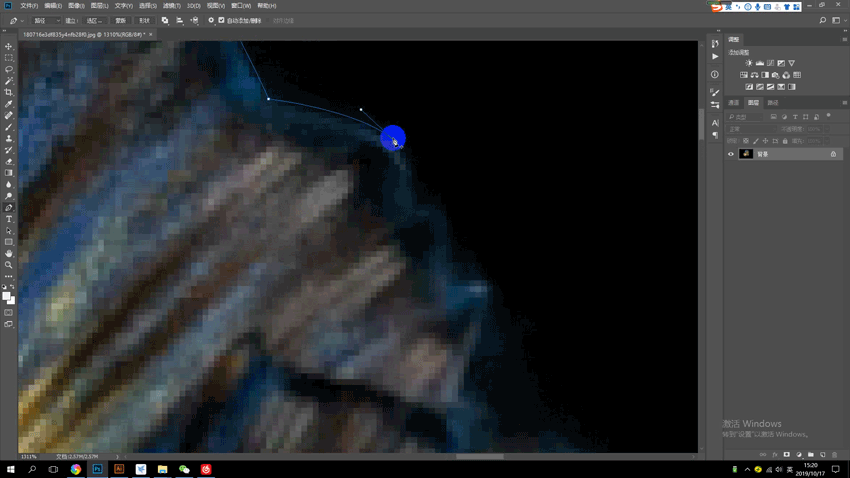
Task: Open the layer filter type dropdown
Action: pyautogui.click(x=745, y=117)
